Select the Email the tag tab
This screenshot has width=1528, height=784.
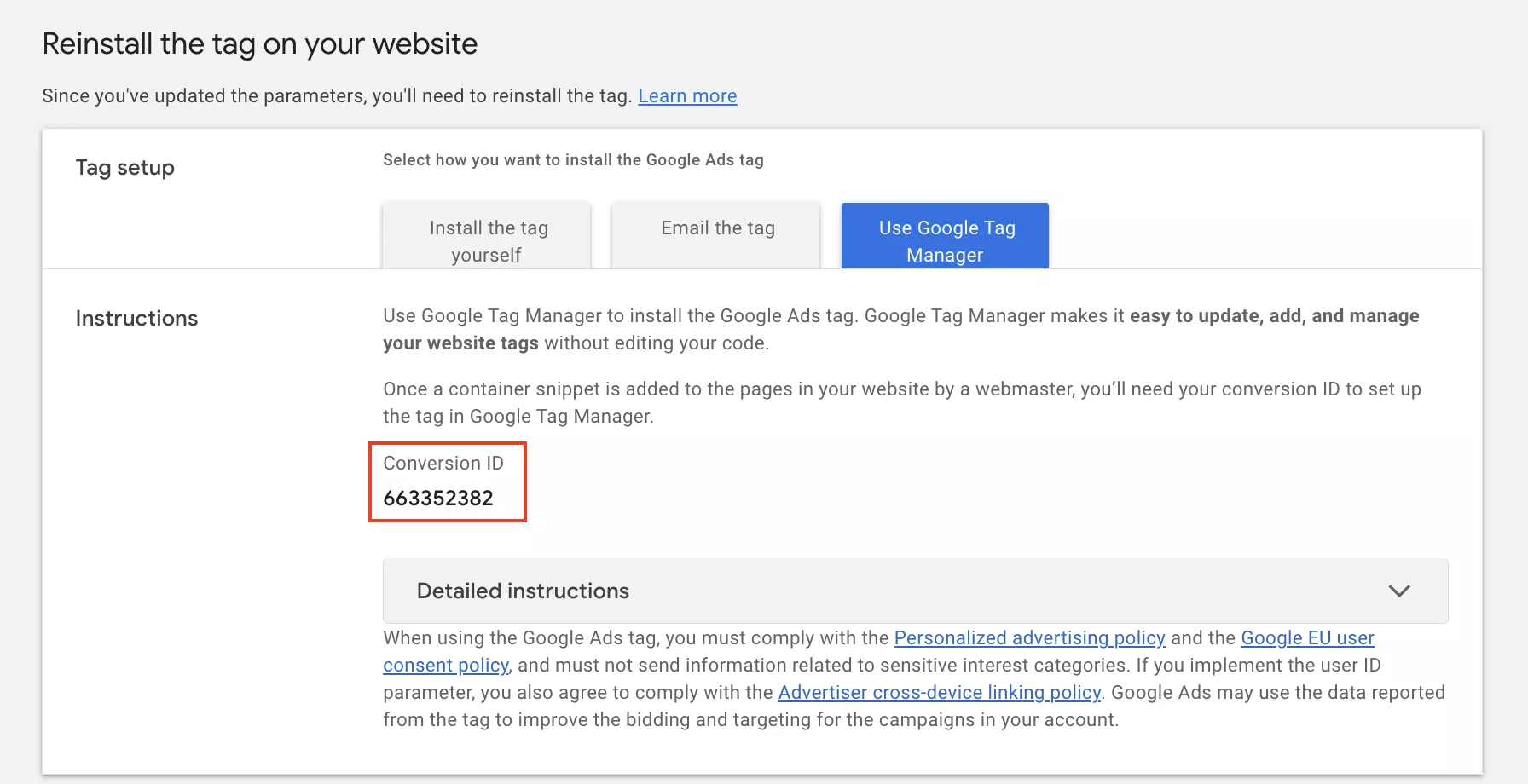pos(716,236)
